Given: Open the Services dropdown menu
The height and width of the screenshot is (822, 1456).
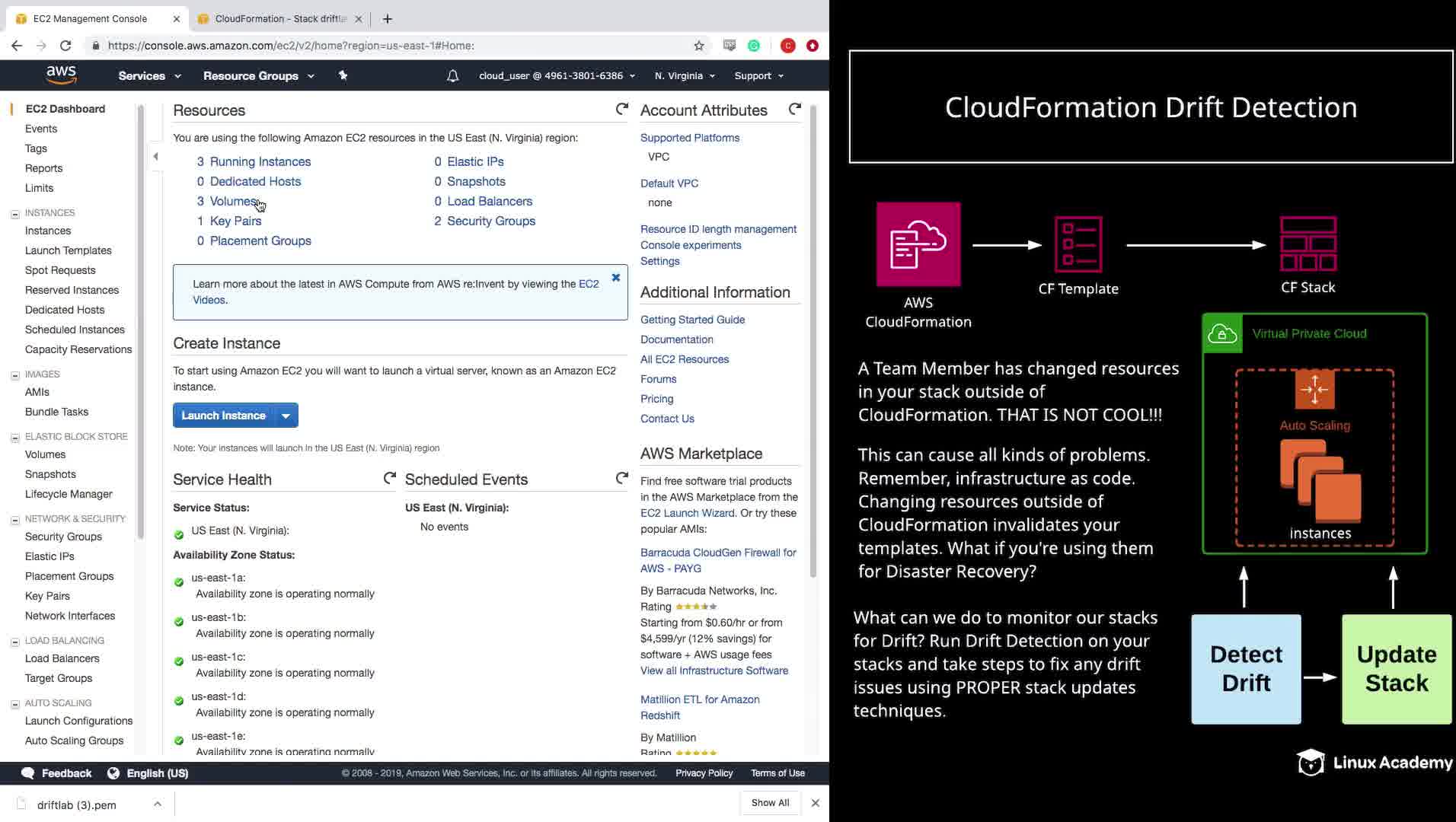Looking at the screenshot, I should pos(149,75).
